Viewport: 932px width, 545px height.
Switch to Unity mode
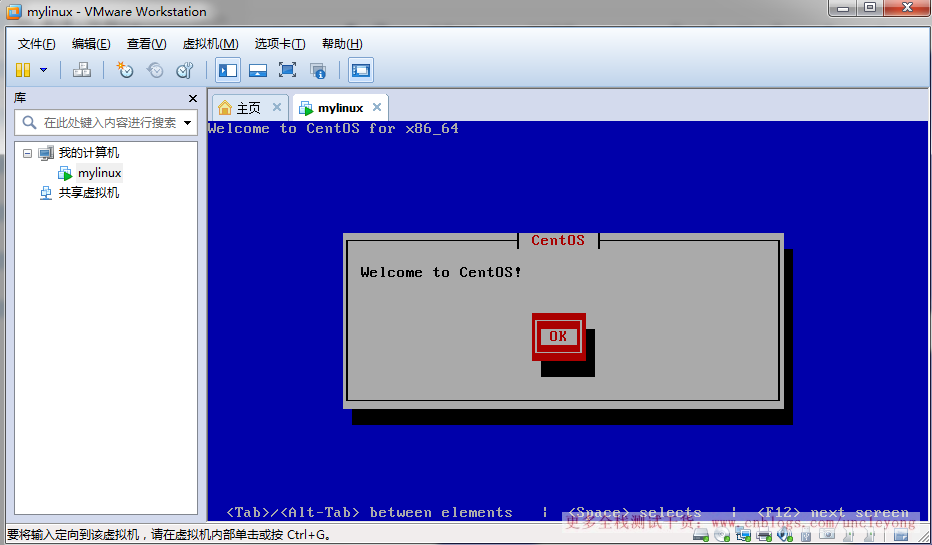pyautogui.click(x=318, y=71)
